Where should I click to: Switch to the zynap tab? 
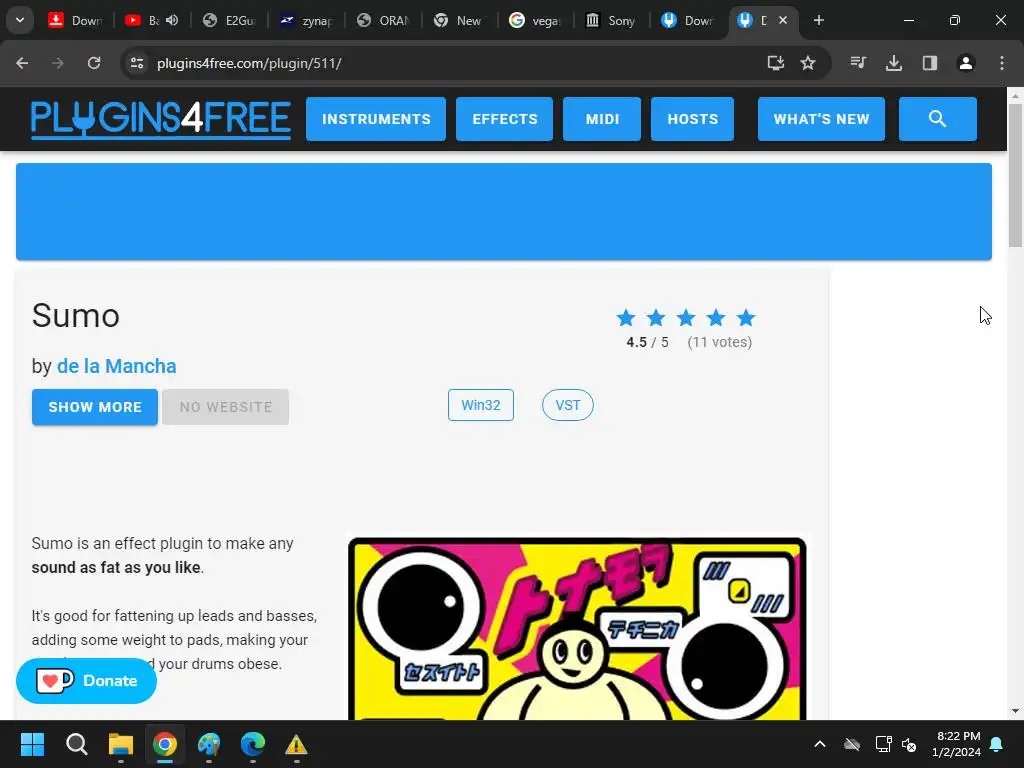306,20
